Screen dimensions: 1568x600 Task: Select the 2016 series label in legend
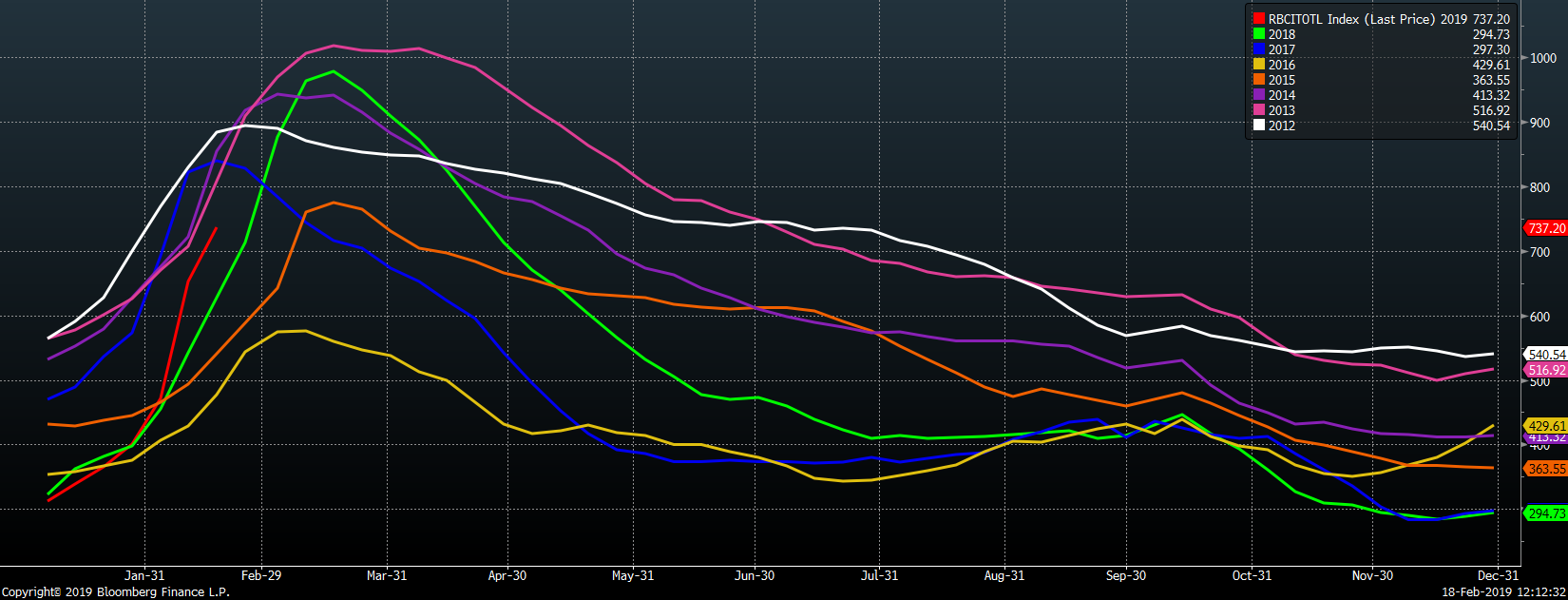point(1281,65)
